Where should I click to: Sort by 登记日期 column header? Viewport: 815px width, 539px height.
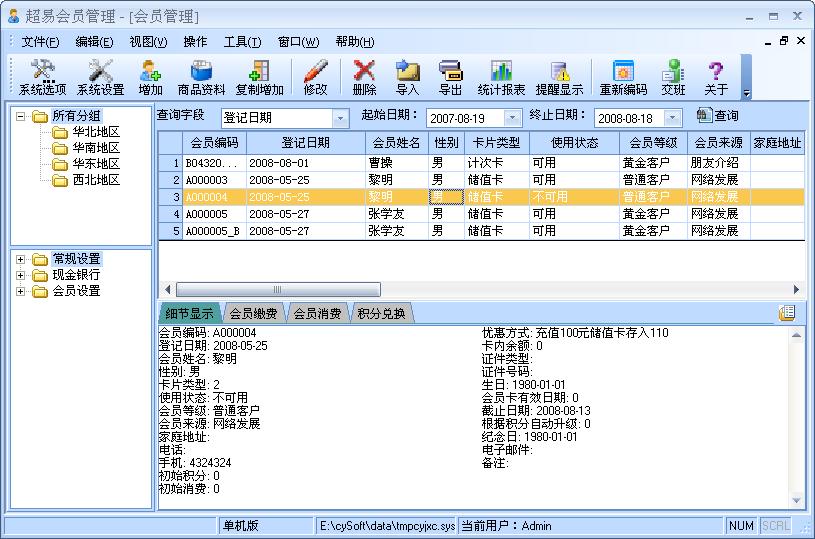(306, 143)
